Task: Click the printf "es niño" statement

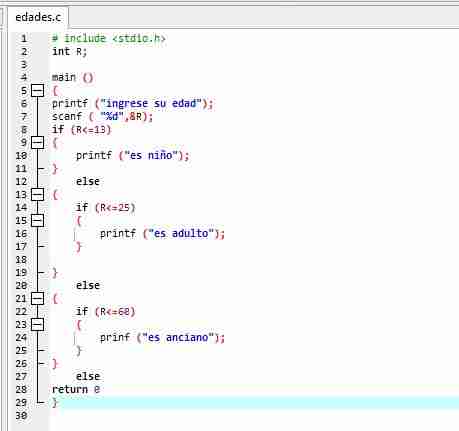Action: coord(133,155)
